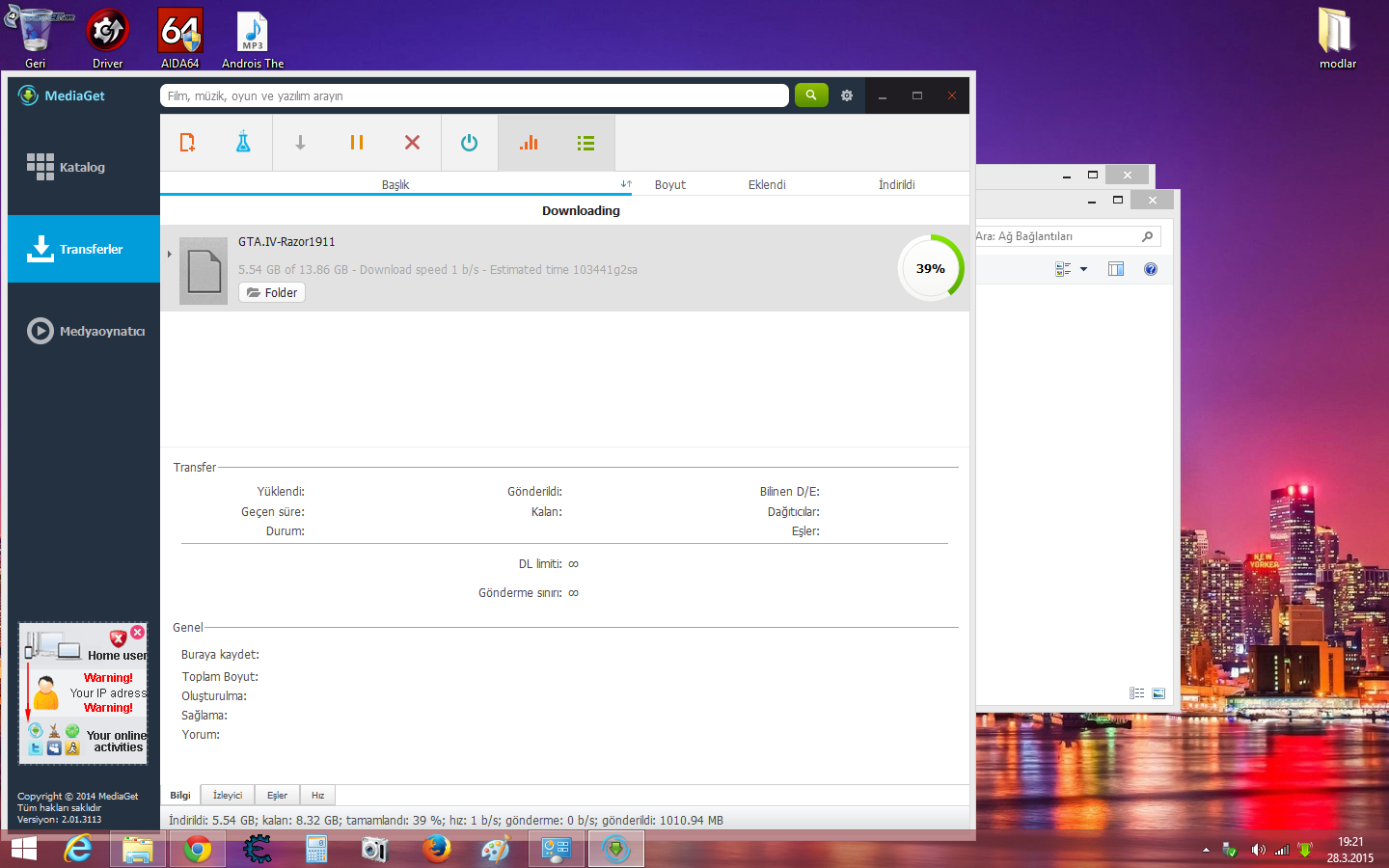Click the download arrow toolbar icon

(x=300, y=143)
